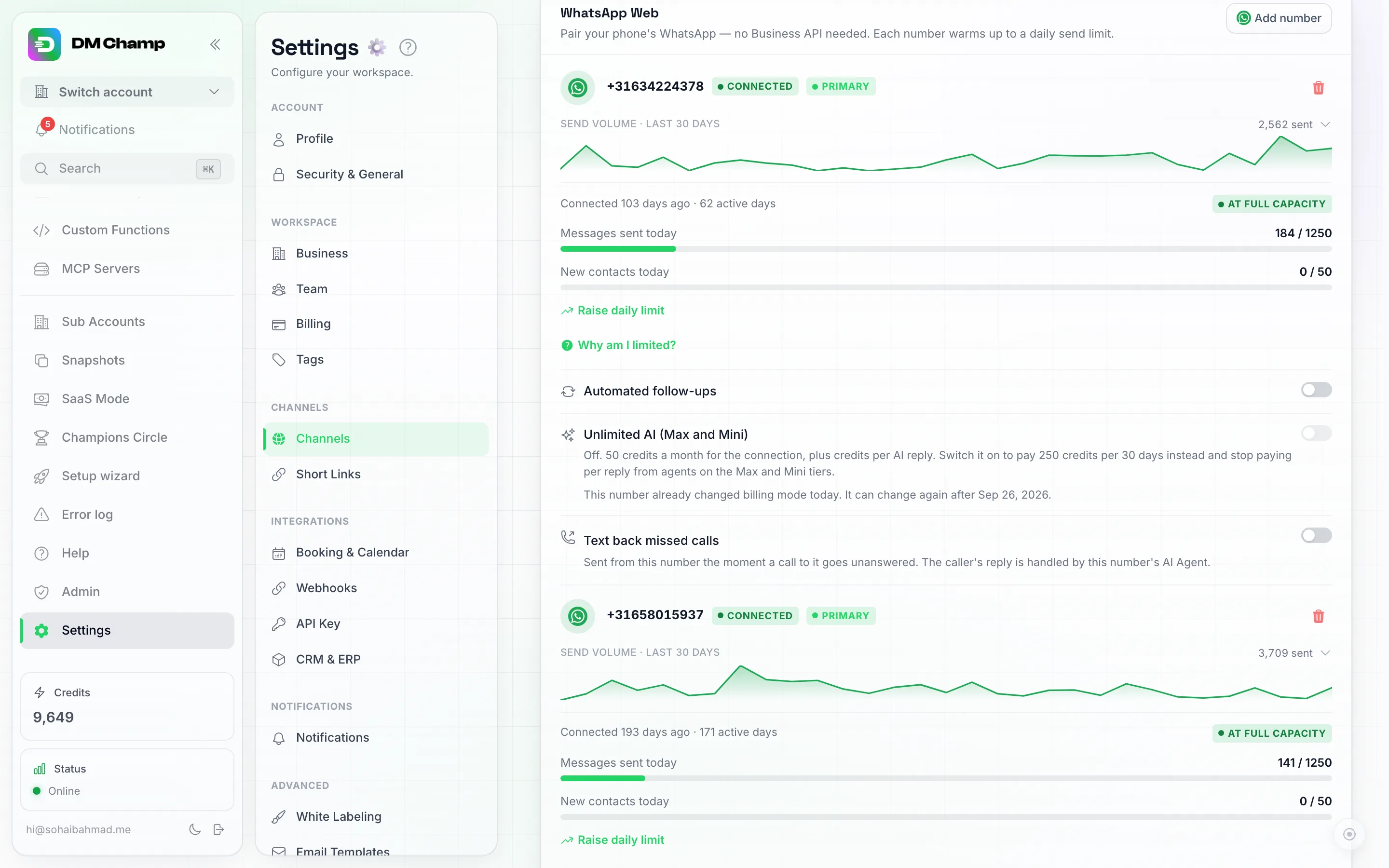Screen dimensions: 1389x868
Task: Toggle Unlimited AI (Max and Mini) switch
Action: [x=1316, y=434]
